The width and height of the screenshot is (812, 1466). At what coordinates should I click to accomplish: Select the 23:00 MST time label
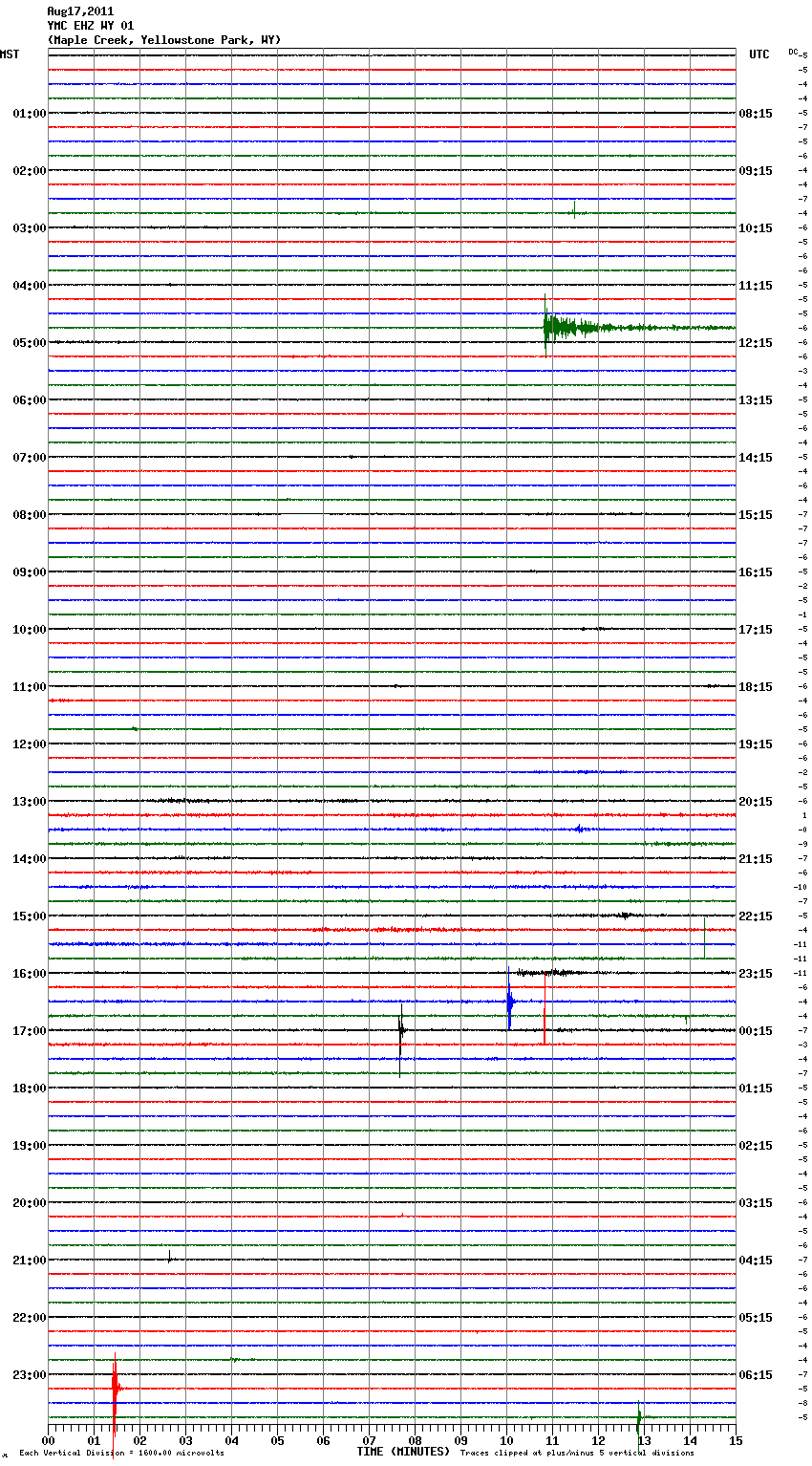click(30, 1375)
